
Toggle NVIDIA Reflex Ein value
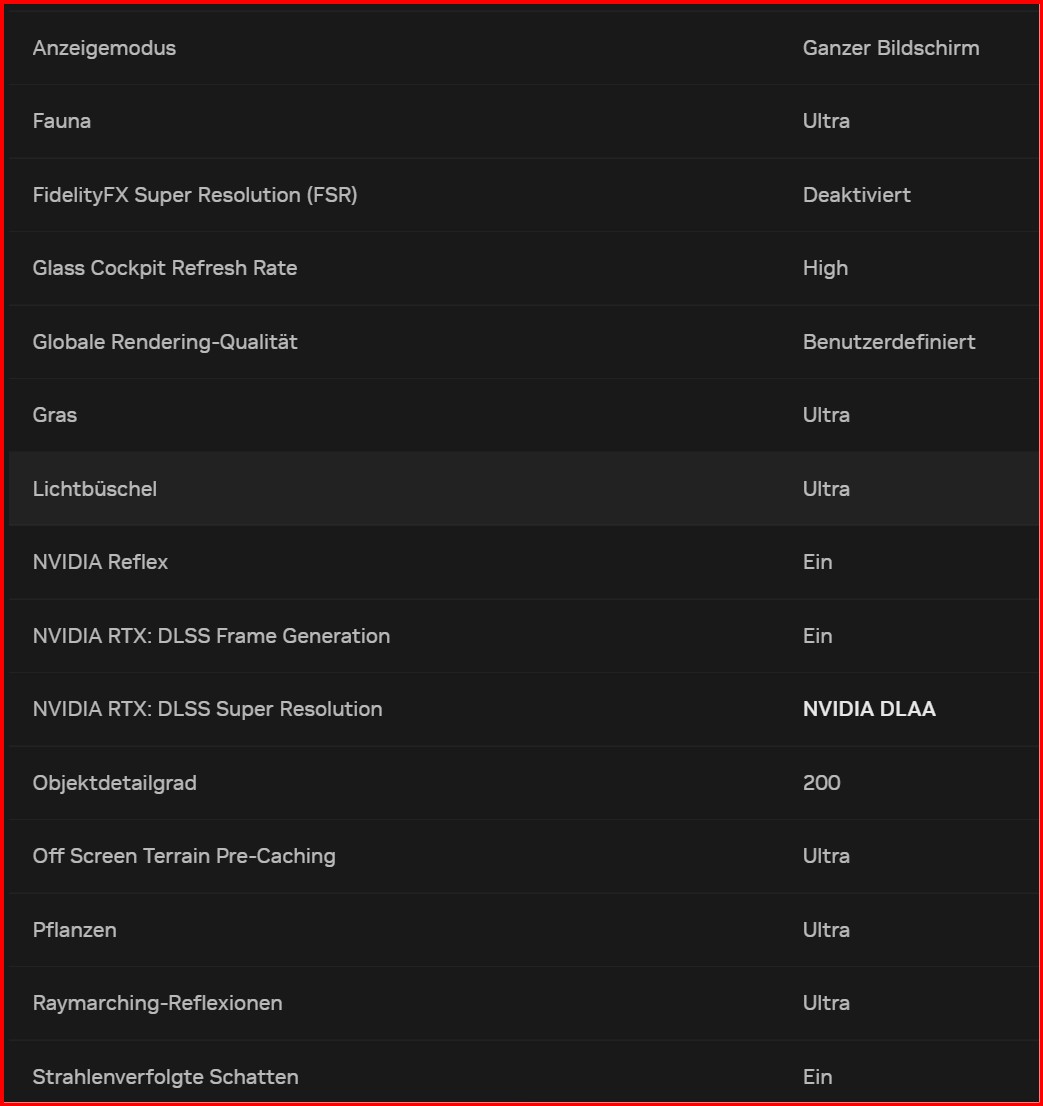pyautogui.click(x=817, y=562)
